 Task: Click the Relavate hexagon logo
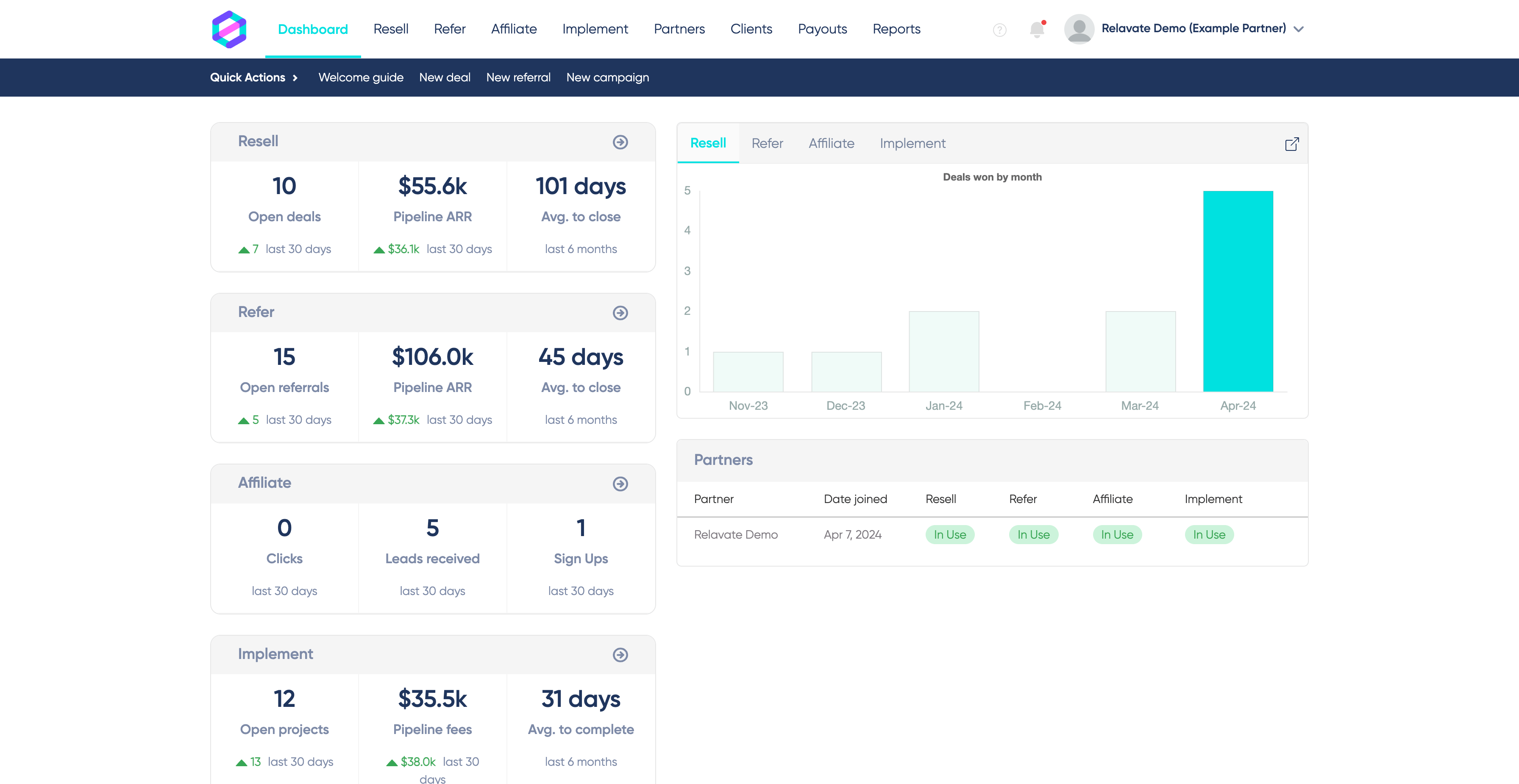point(229,29)
